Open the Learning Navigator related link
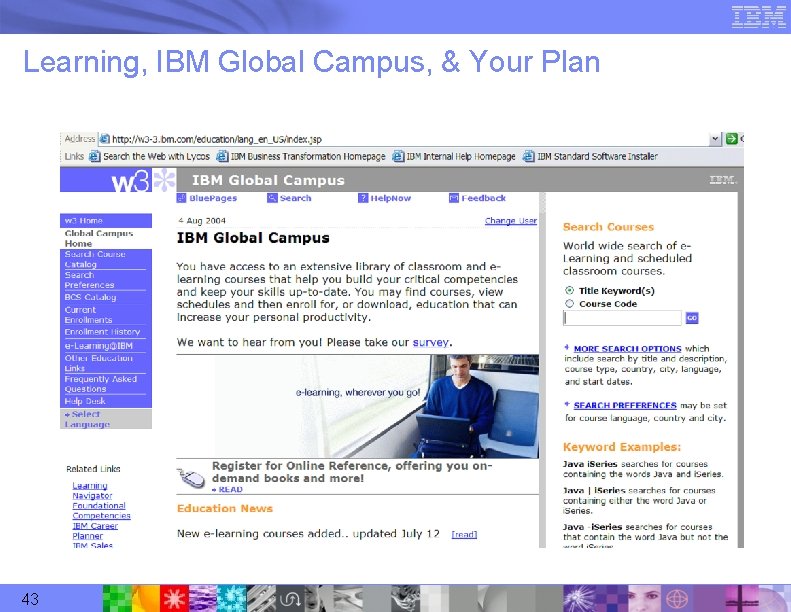This screenshot has width=791, height=612. pyautogui.click(x=92, y=491)
